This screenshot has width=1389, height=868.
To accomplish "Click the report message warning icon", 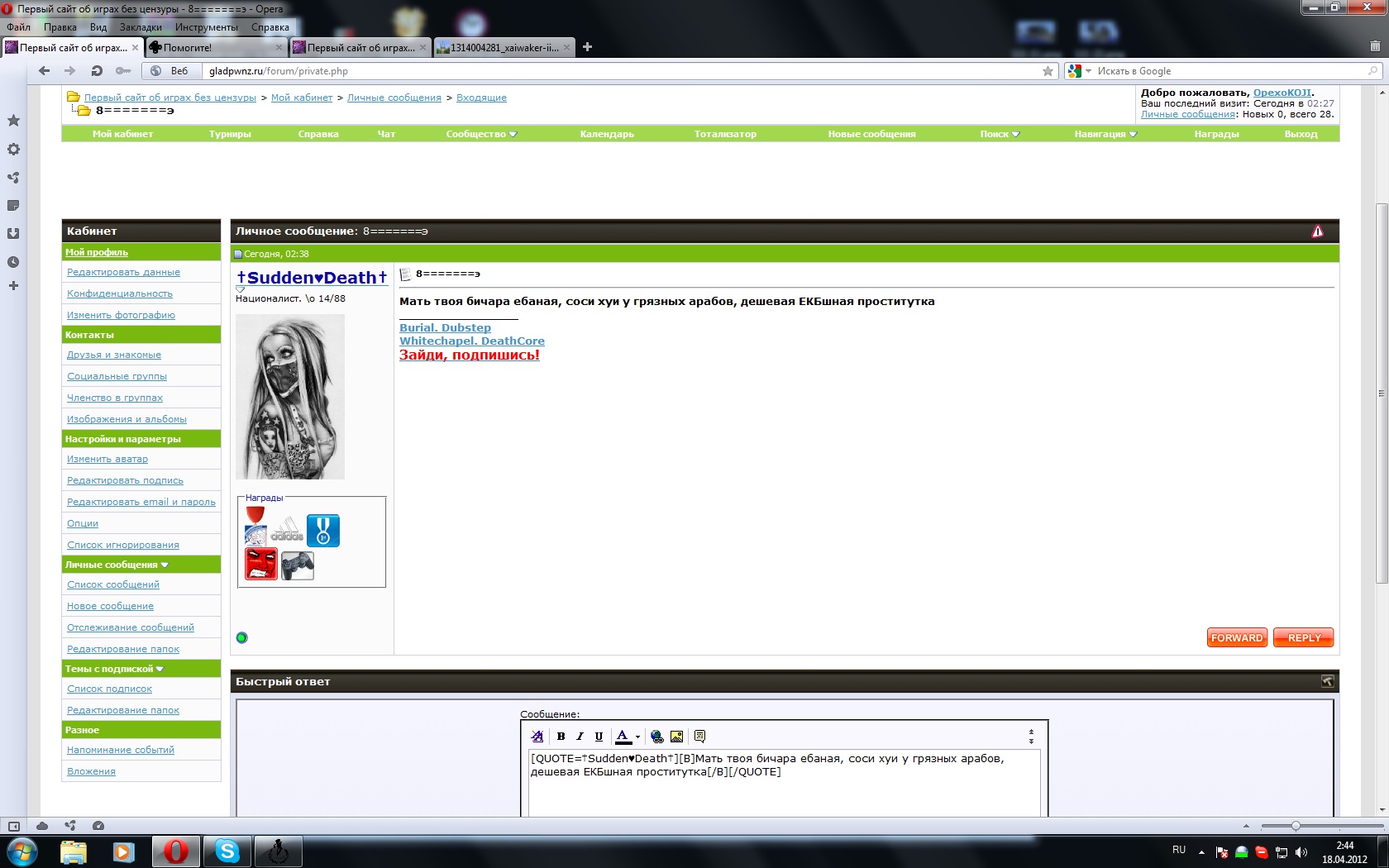I will [x=1317, y=231].
